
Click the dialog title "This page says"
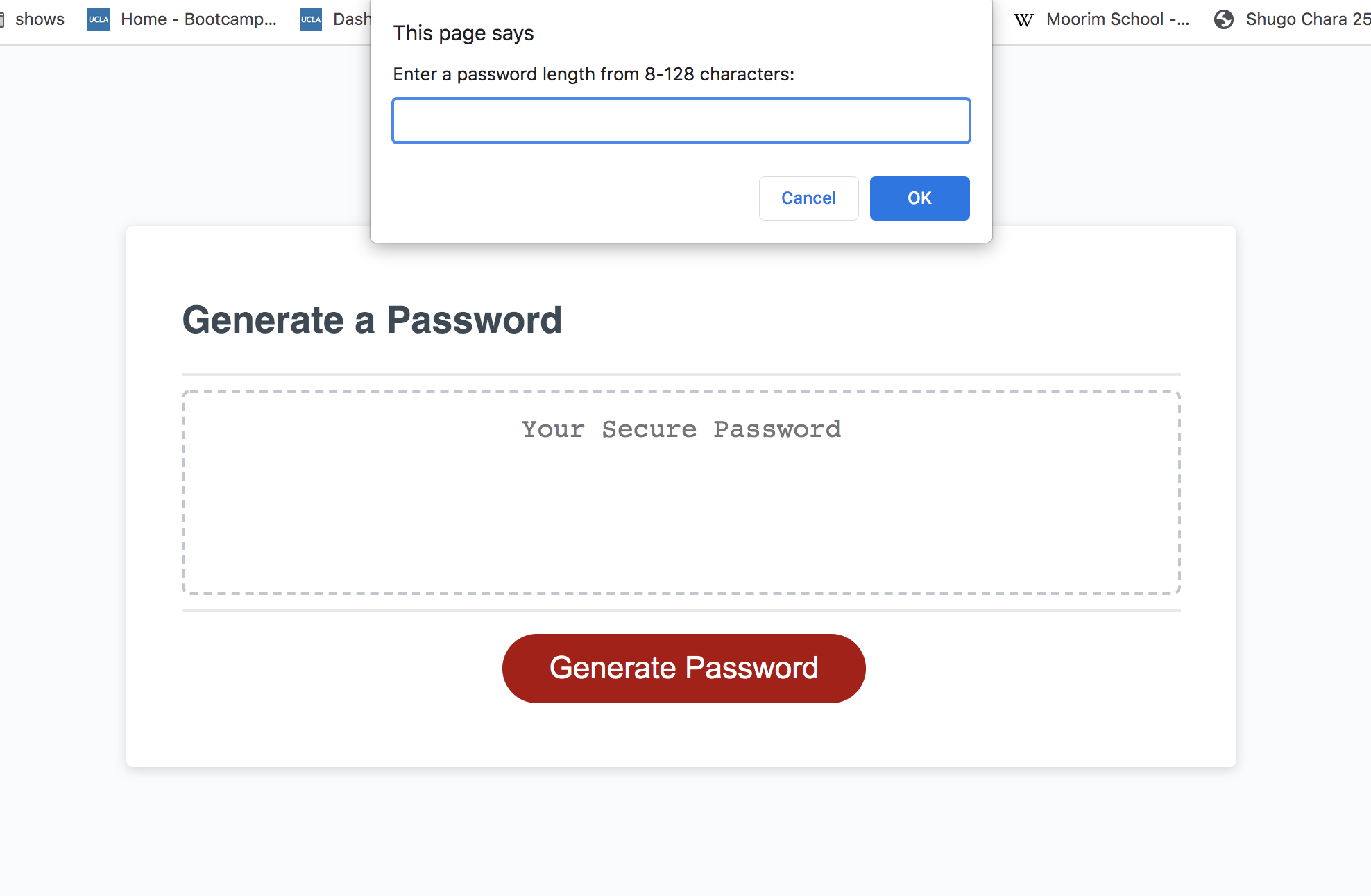tap(463, 32)
